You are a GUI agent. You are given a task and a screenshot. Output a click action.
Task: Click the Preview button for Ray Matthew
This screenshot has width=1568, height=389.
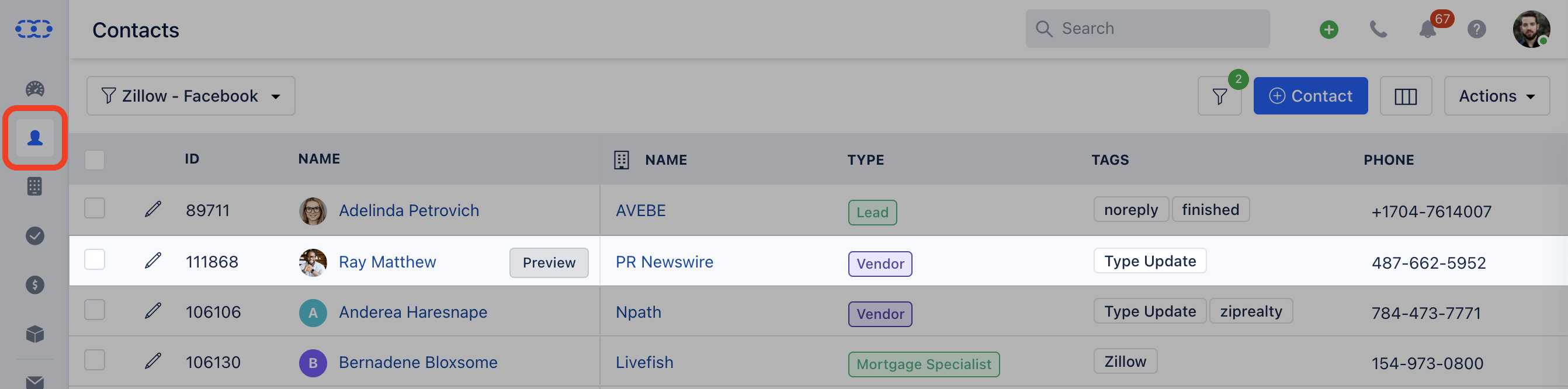point(549,262)
